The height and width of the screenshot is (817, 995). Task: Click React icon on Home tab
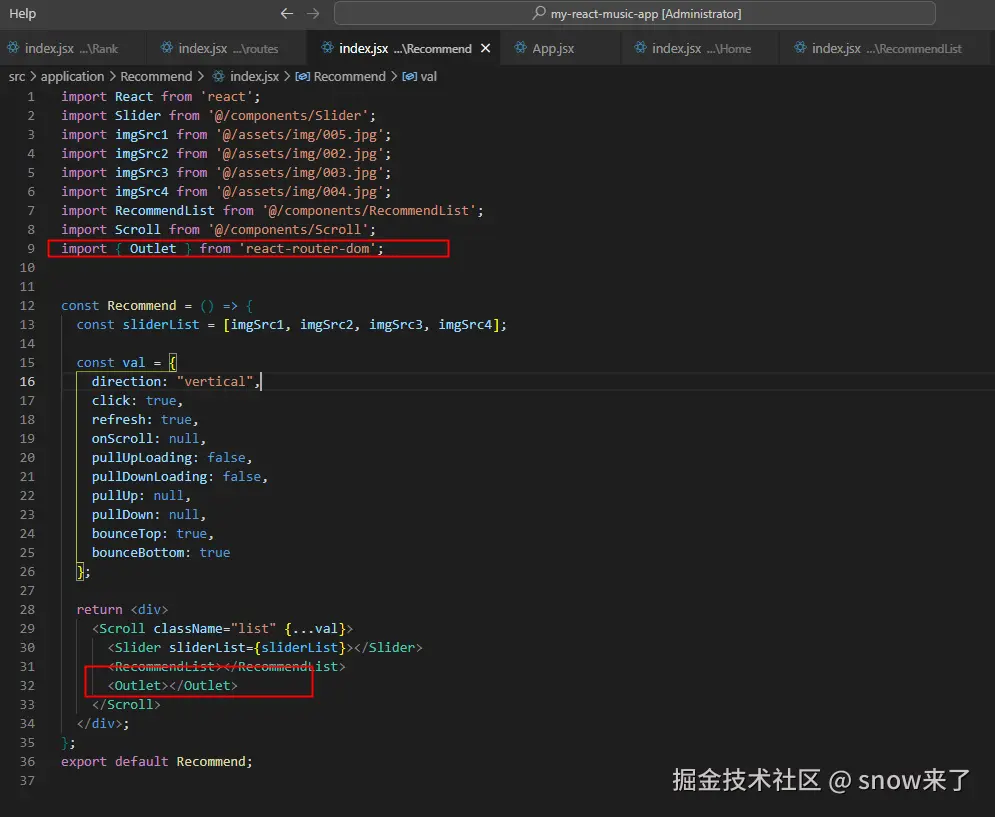pos(640,48)
